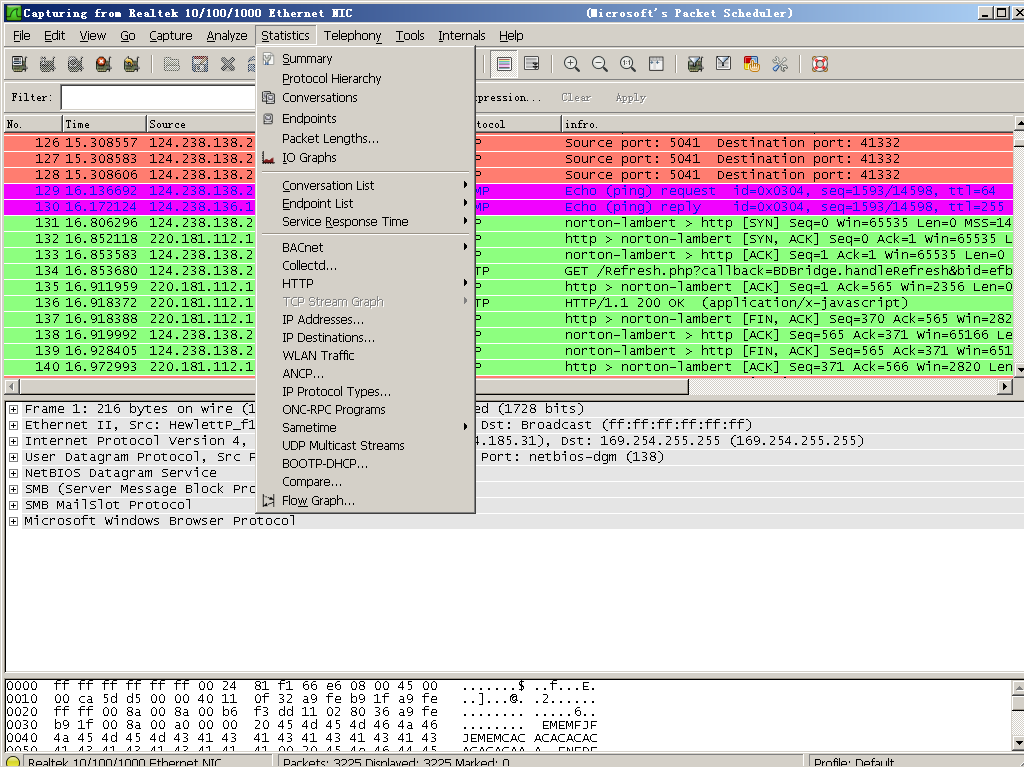Click hex pane scrollbar up arrow
1024x768 pixels.
(x=1019, y=688)
